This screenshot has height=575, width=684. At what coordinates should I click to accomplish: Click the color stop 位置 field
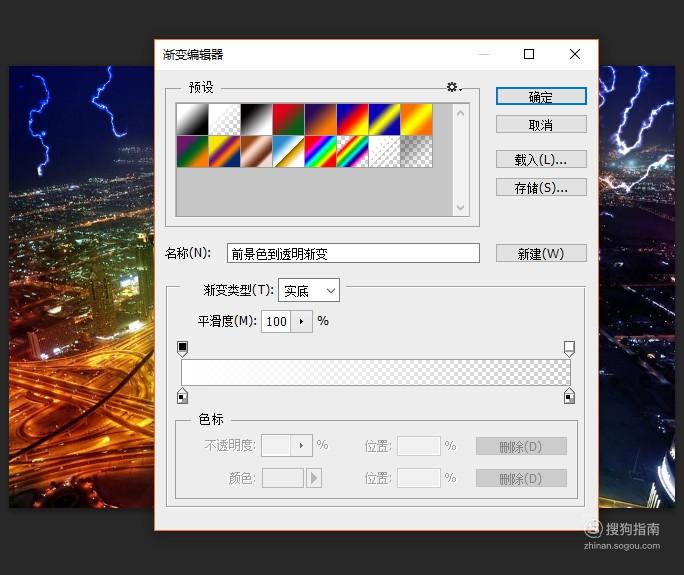click(419, 478)
